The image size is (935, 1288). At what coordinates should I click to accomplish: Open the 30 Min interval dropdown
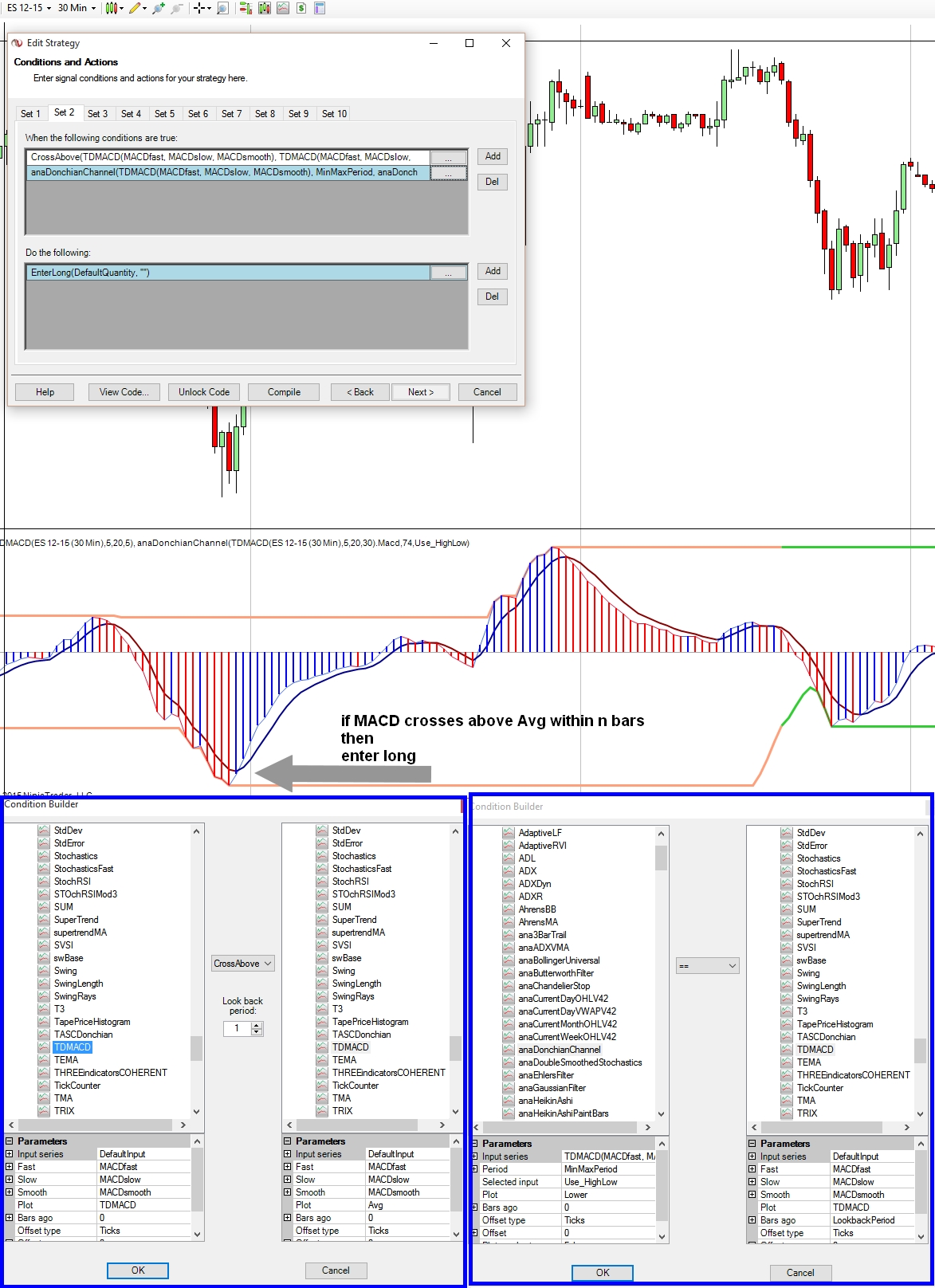77,8
